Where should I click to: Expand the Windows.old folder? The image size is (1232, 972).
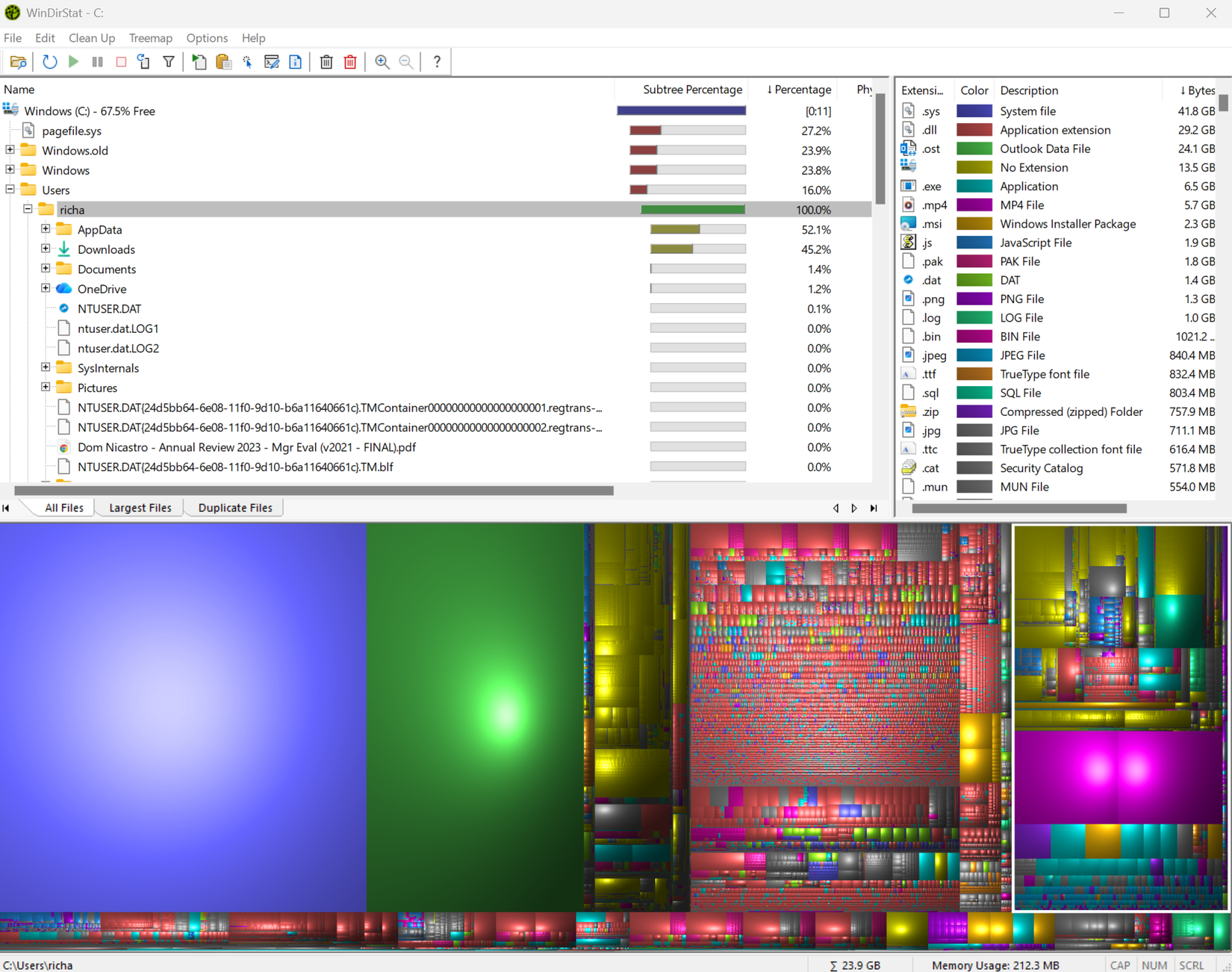tap(10, 150)
